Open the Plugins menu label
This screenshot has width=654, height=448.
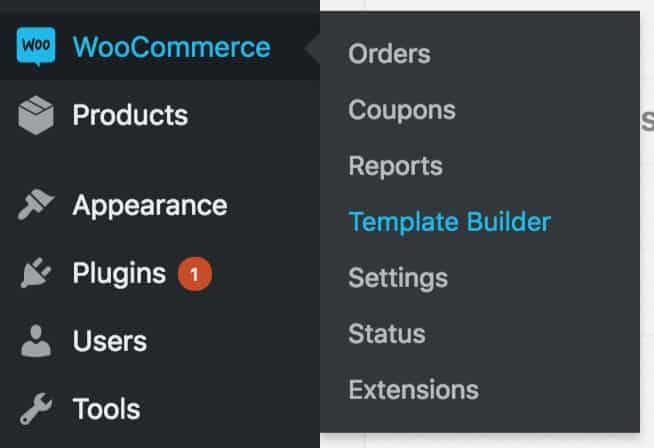pyautogui.click(x=119, y=274)
